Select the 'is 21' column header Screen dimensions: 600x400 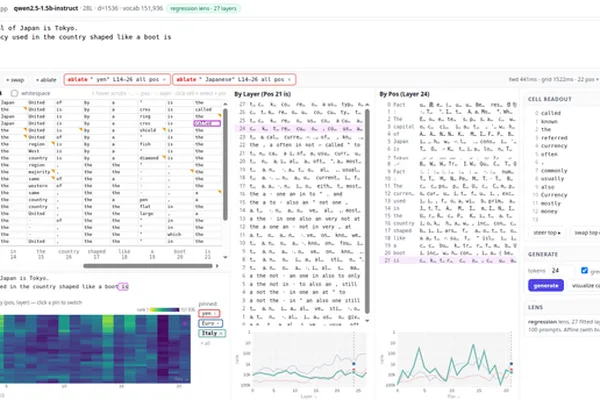coord(207,254)
